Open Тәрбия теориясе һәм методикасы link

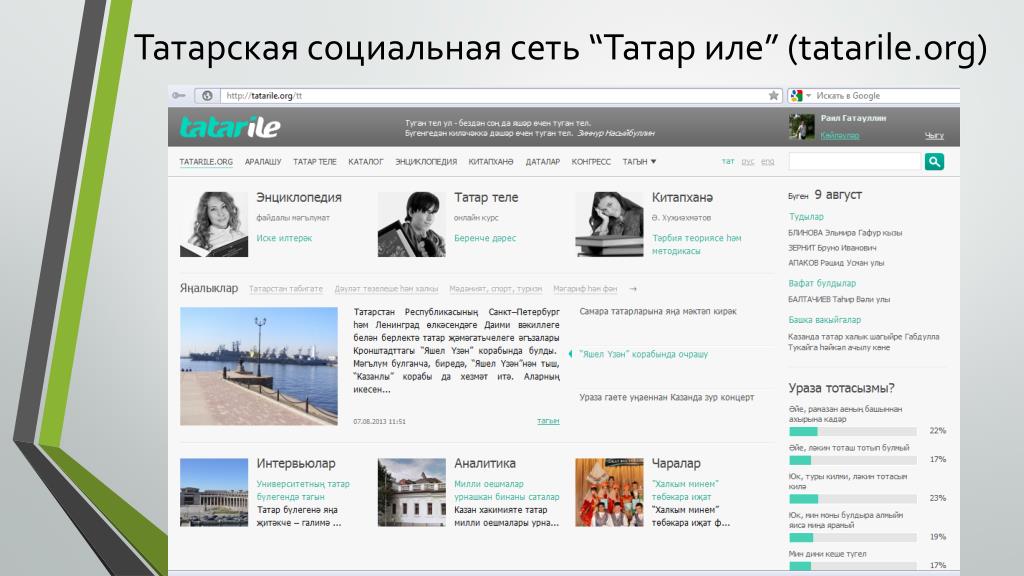point(697,244)
